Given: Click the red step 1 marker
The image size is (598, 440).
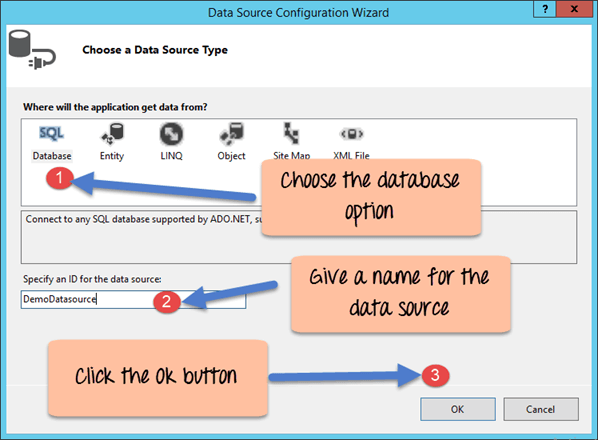Looking at the screenshot, I should tap(59, 178).
